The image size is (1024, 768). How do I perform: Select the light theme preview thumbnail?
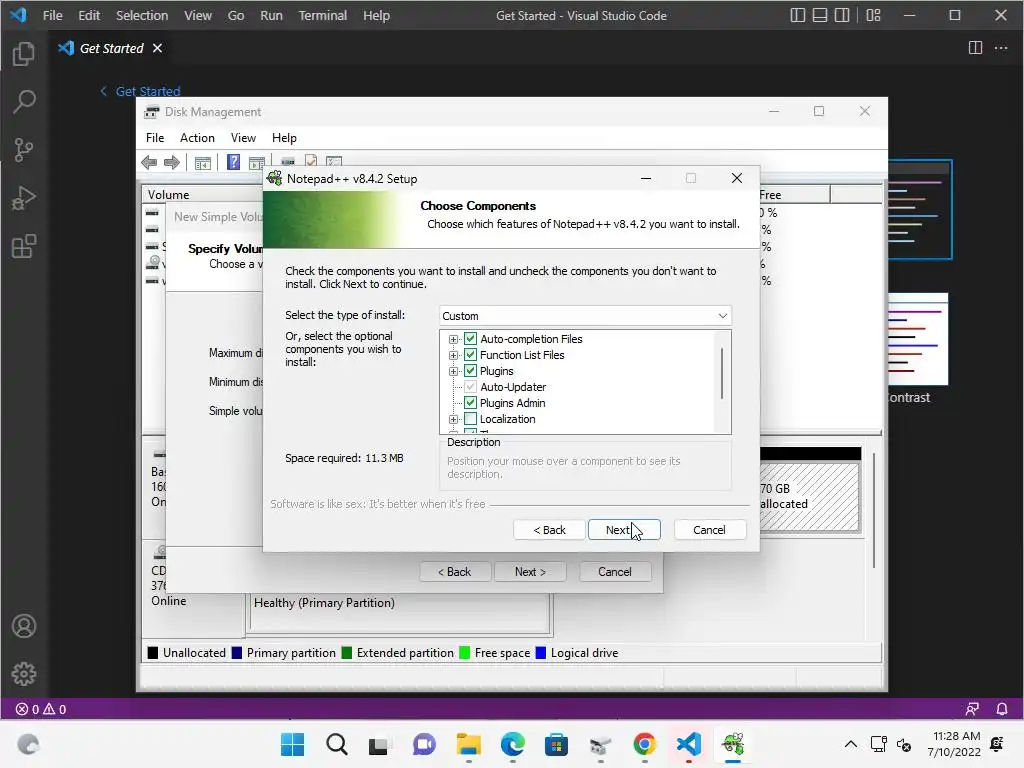pyautogui.click(x=918, y=339)
